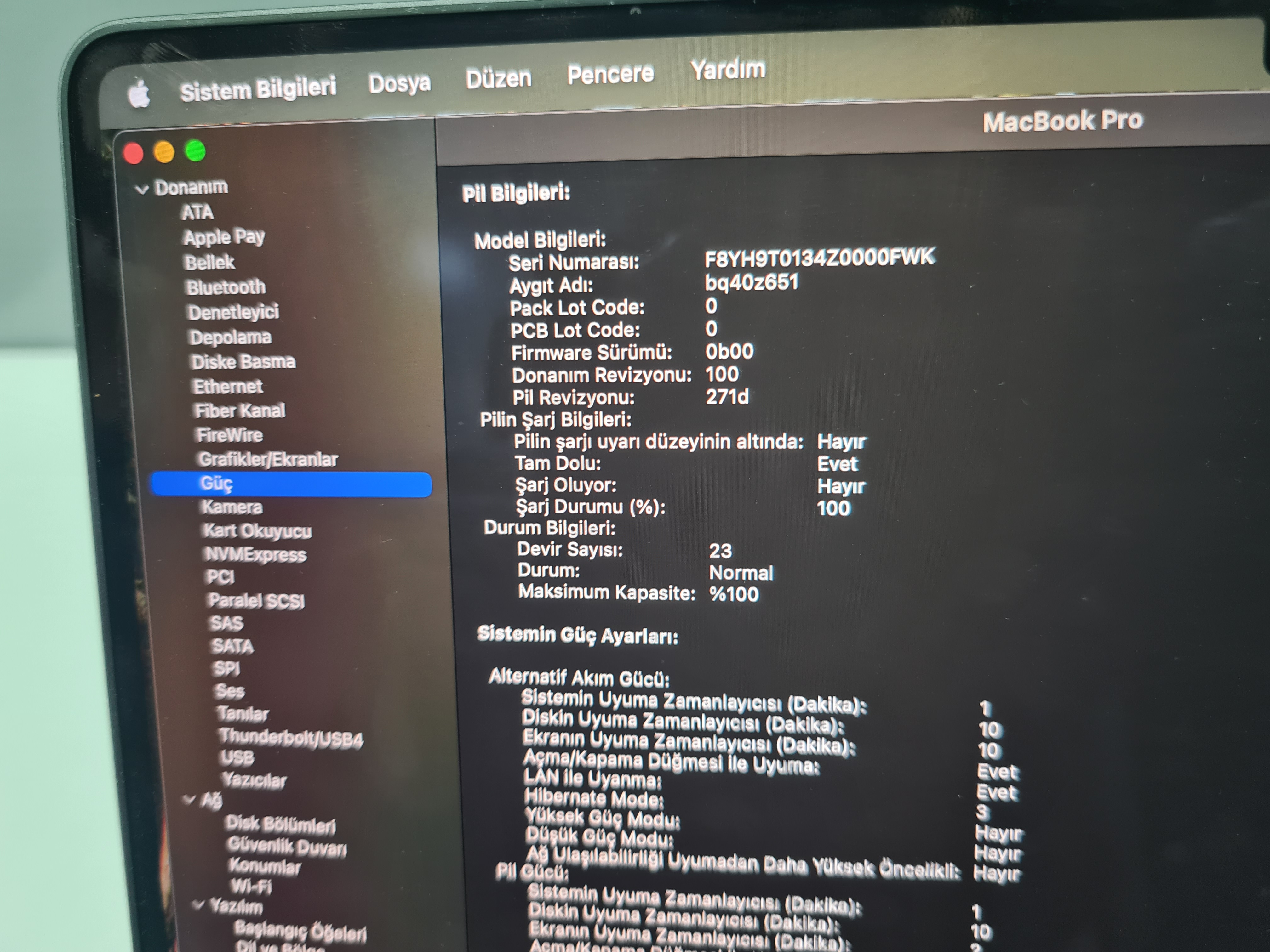
Task: Click Şarj Durumu (%) value 100
Action: 833,508
